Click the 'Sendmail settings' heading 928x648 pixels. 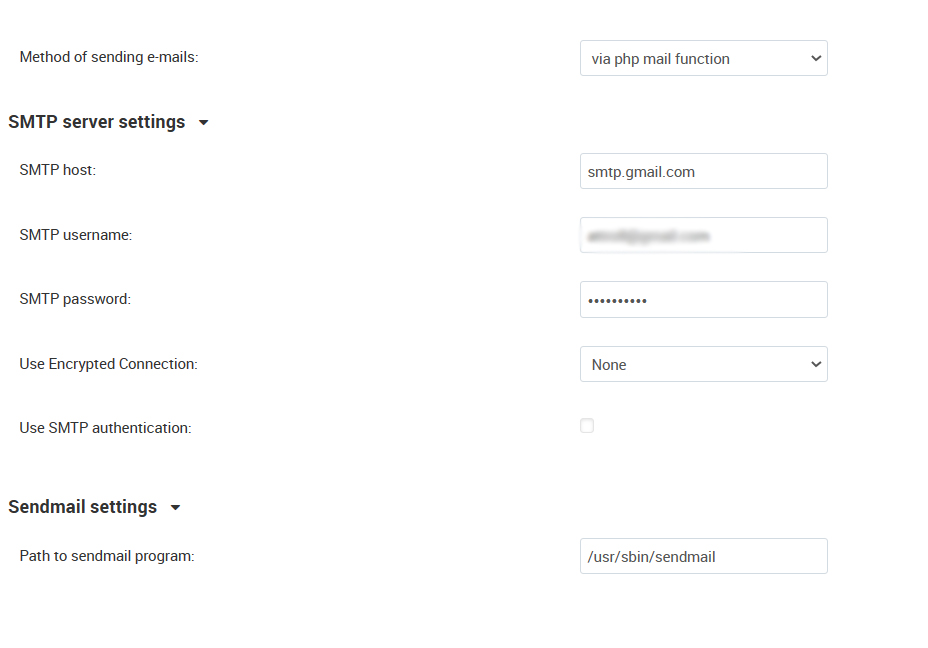coord(82,507)
